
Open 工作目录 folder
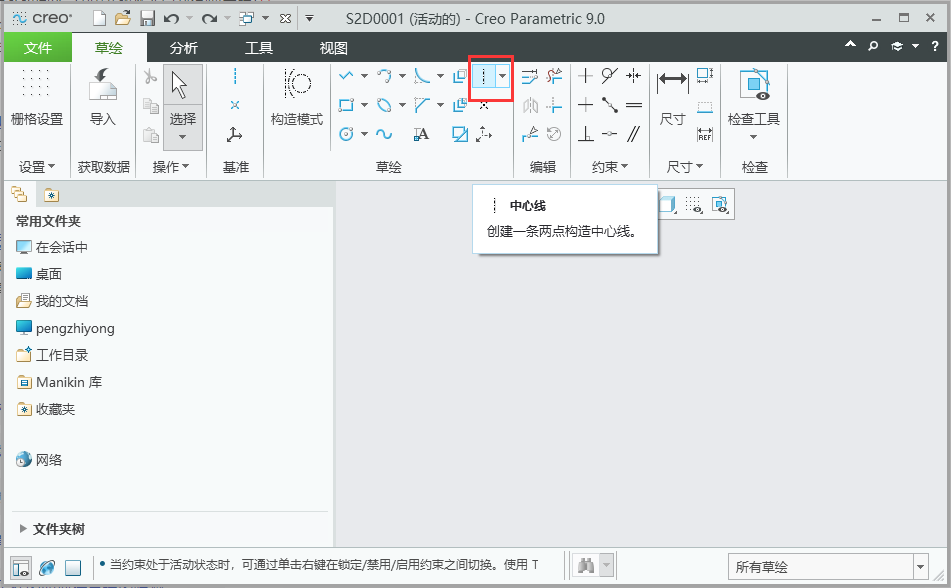tap(52, 355)
